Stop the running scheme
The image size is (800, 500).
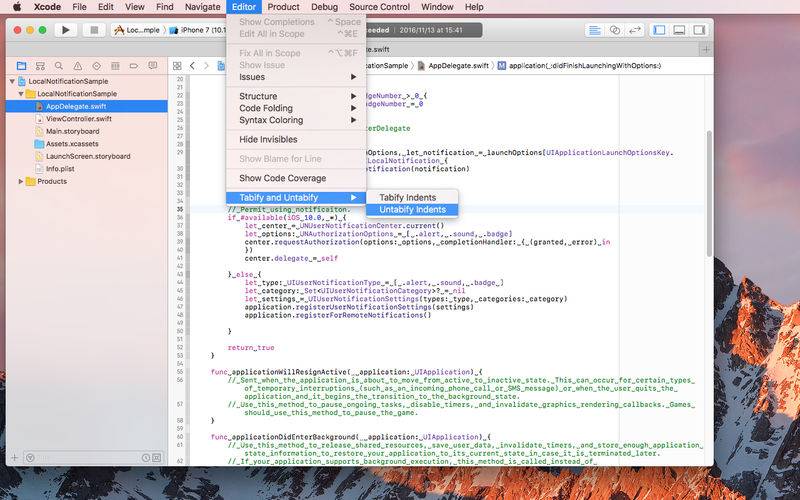(x=94, y=30)
